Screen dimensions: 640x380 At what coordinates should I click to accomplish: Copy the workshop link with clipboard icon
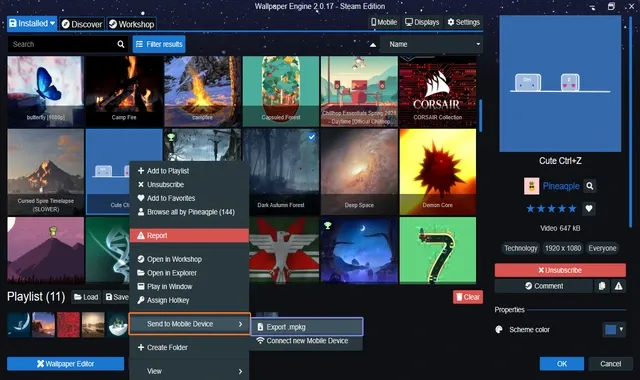click(x=602, y=286)
